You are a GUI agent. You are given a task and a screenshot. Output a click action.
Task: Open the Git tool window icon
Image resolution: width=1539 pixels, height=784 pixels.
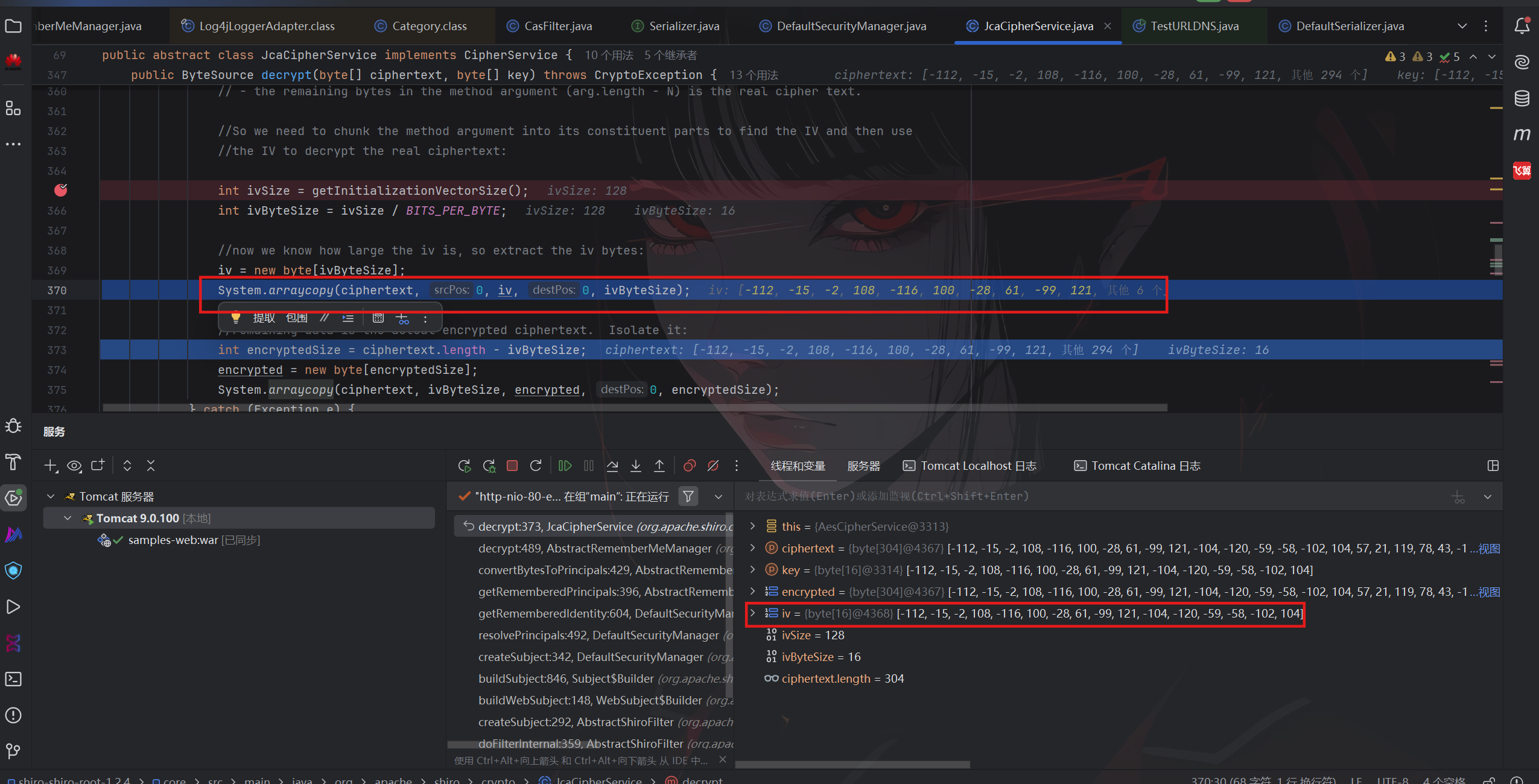[x=13, y=751]
